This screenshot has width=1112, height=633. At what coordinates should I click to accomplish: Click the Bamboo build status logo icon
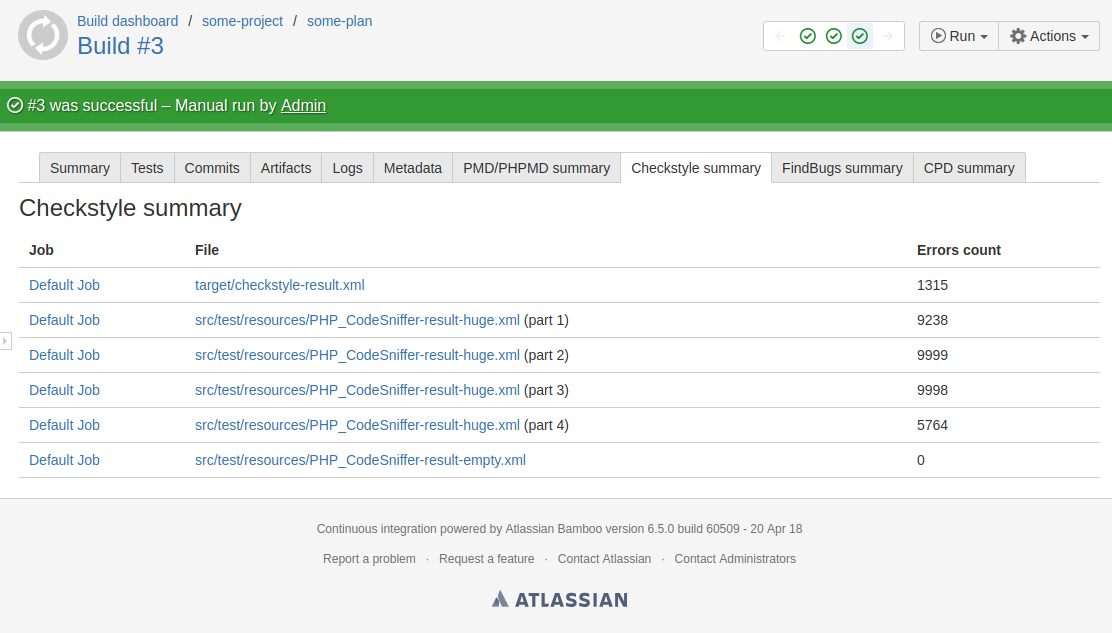43,35
